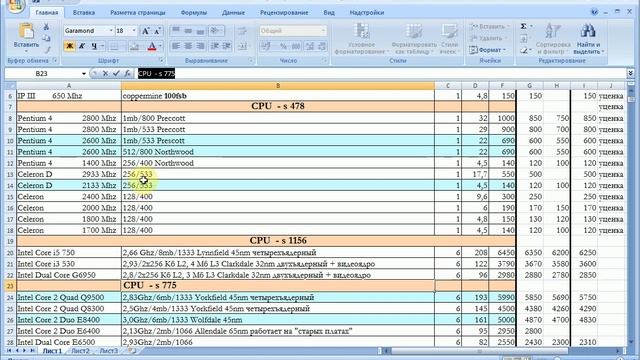Open the Общий number format dropdown
The height and width of the screenshot is (360, 640).
pos(323,31)
